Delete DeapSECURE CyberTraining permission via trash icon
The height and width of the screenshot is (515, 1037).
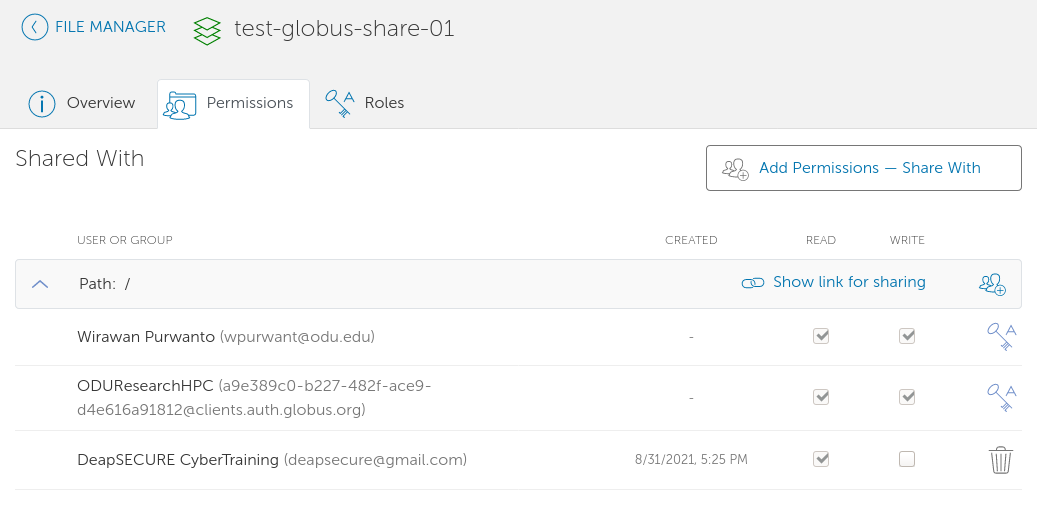point(1001,460)
